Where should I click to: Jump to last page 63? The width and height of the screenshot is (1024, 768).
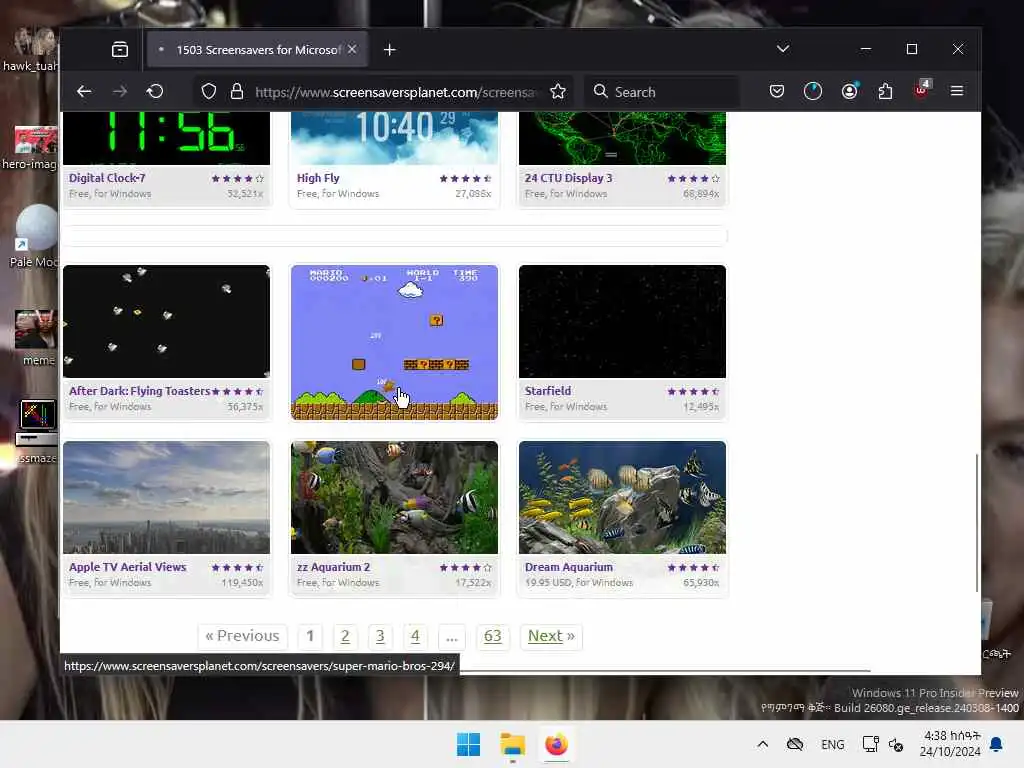(492, 636)
